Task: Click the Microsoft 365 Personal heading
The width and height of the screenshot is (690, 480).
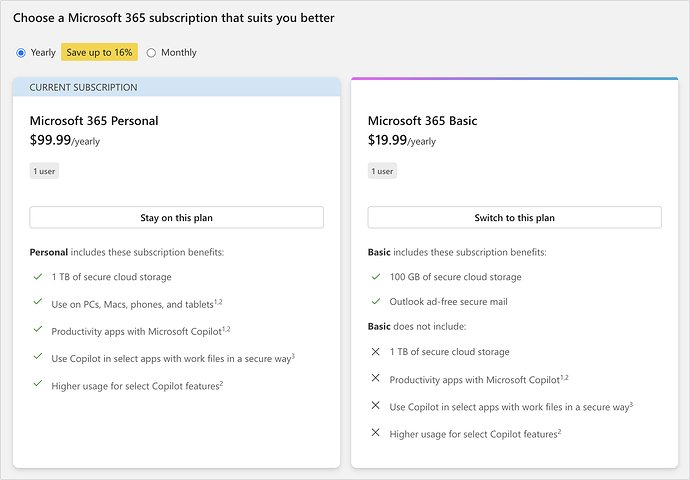Action: coord(94,121)
